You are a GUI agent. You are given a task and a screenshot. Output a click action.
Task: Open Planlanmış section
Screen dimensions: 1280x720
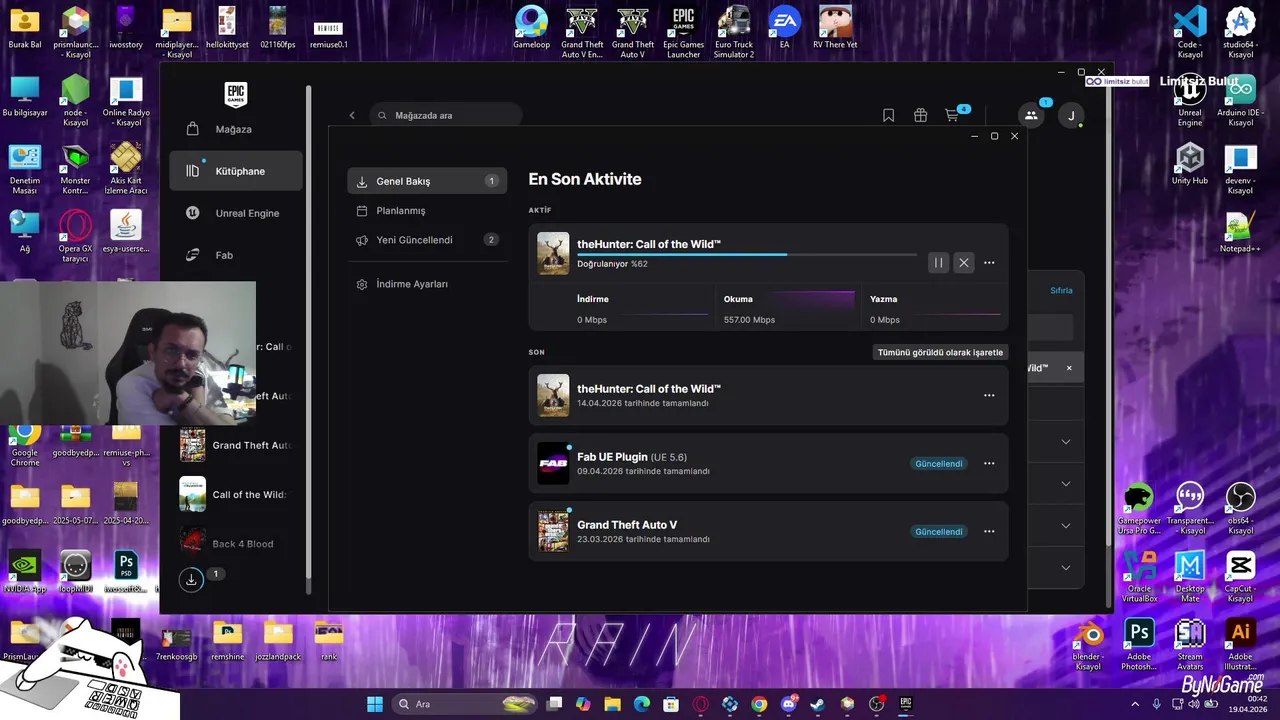click(427, 211)
